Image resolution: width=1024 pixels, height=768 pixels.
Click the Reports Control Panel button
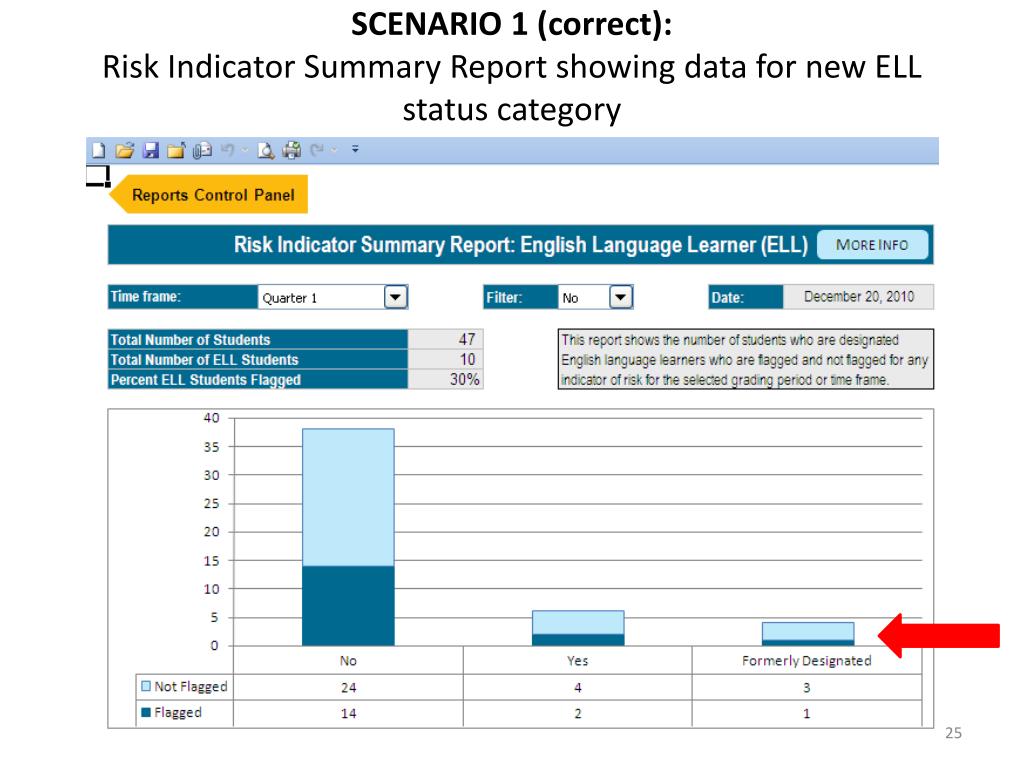pos(212,195)
